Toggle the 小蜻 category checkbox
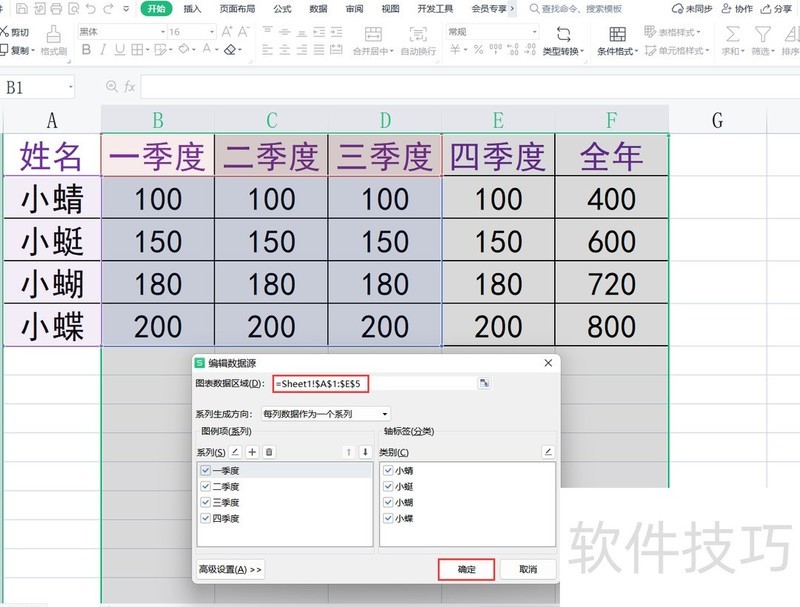 [x=387, y=470]
